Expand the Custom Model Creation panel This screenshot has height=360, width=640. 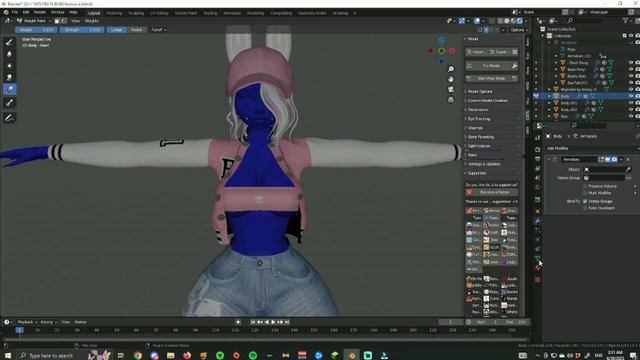click(492, 100)
